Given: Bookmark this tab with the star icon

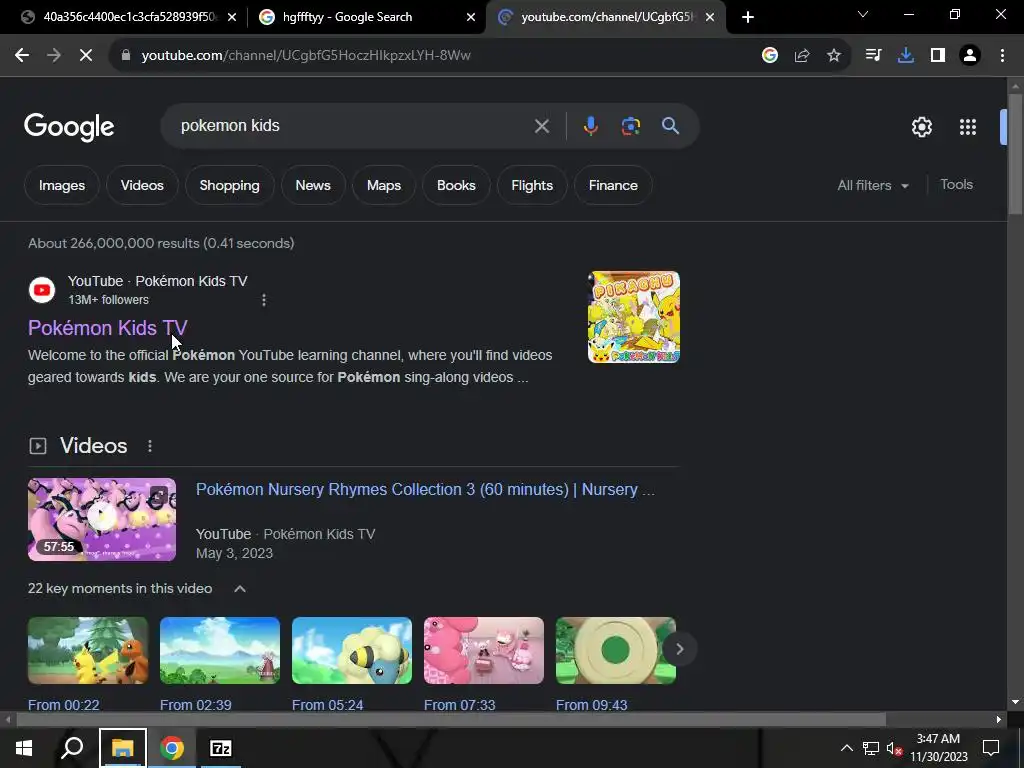Looking at the screenshot, I should 834,56.
